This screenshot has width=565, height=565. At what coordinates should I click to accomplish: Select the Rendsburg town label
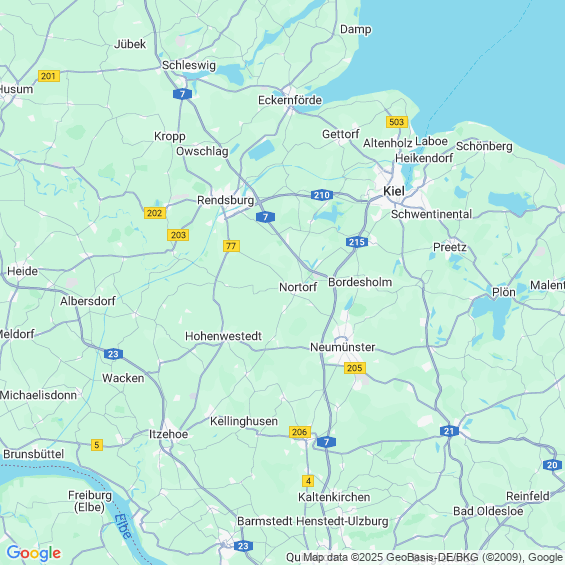[x=226, y=200]
